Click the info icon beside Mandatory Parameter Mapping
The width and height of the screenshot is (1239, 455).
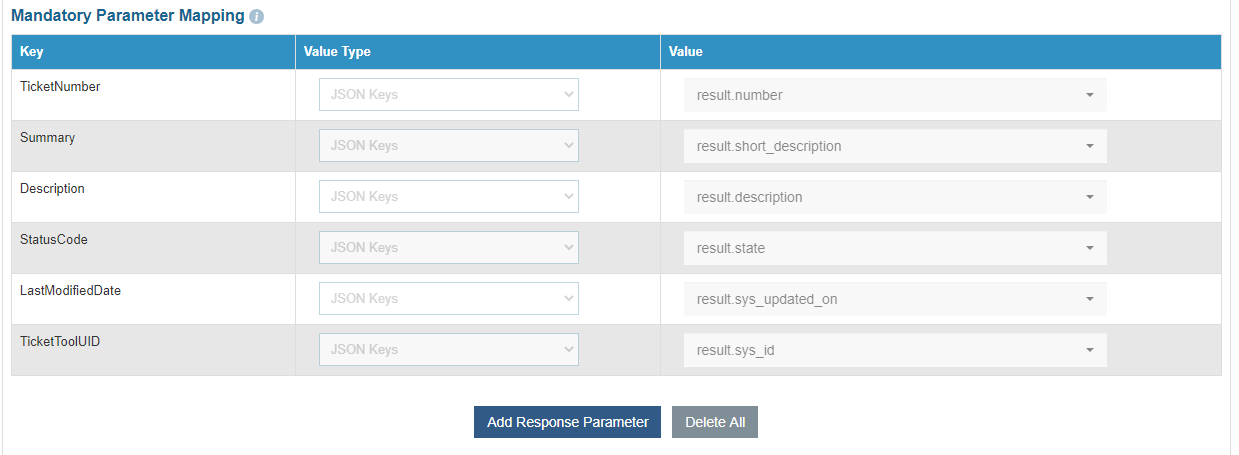(x=257, y=17)
